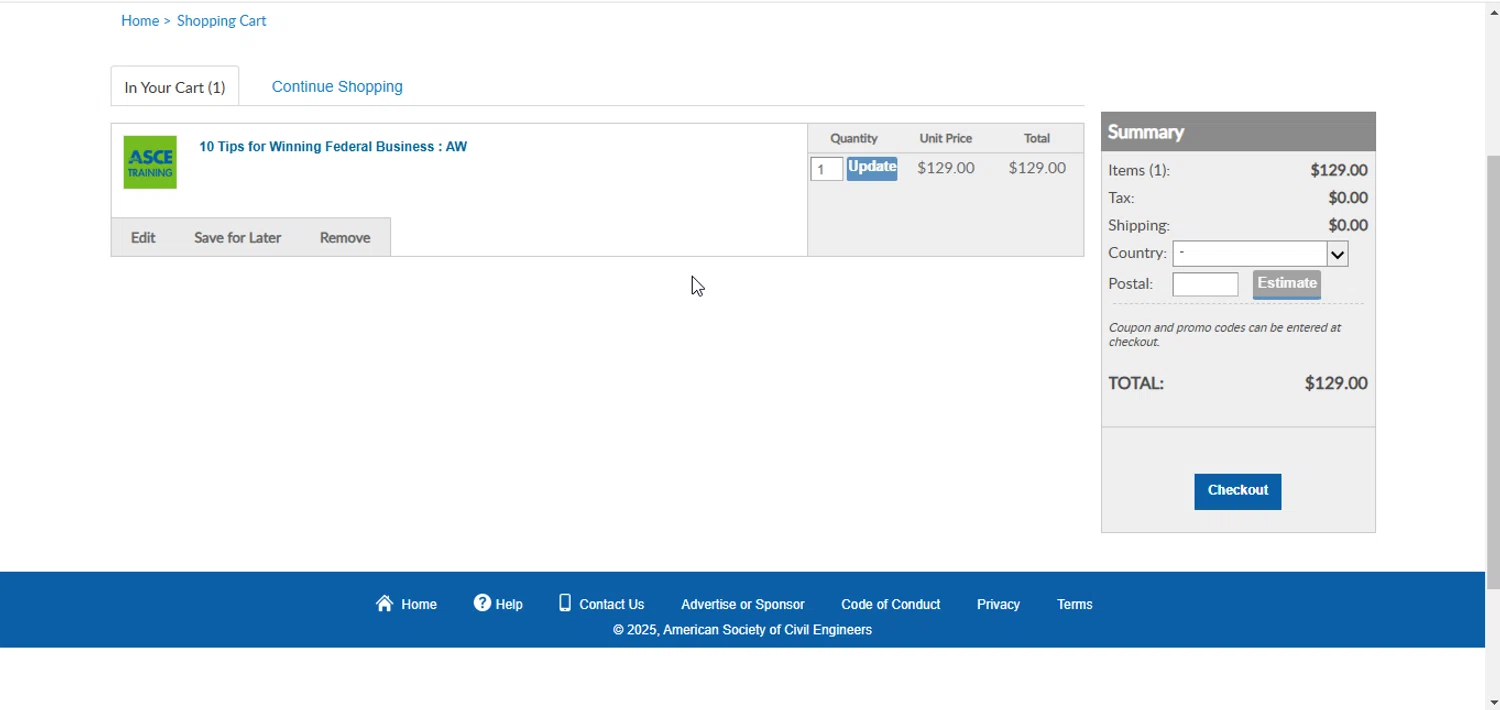
Task: Click the Quantity column header
Action: [854, 139]
